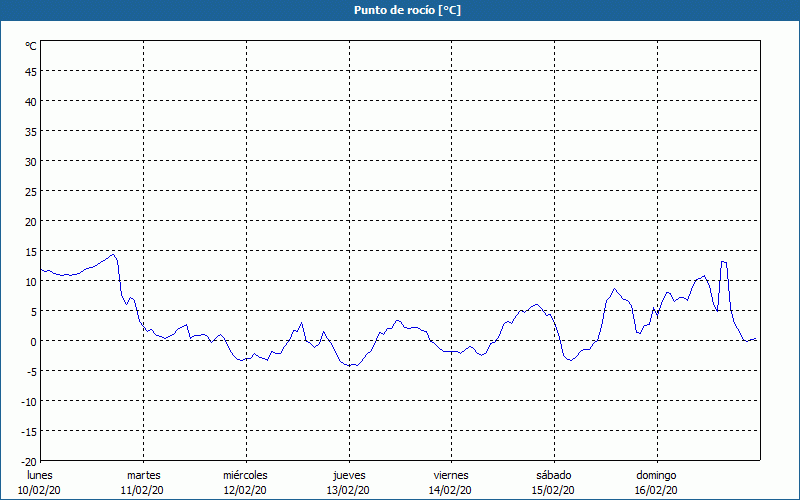Click the -20 label at the y-axis bottom

click(x=28, y=461)
